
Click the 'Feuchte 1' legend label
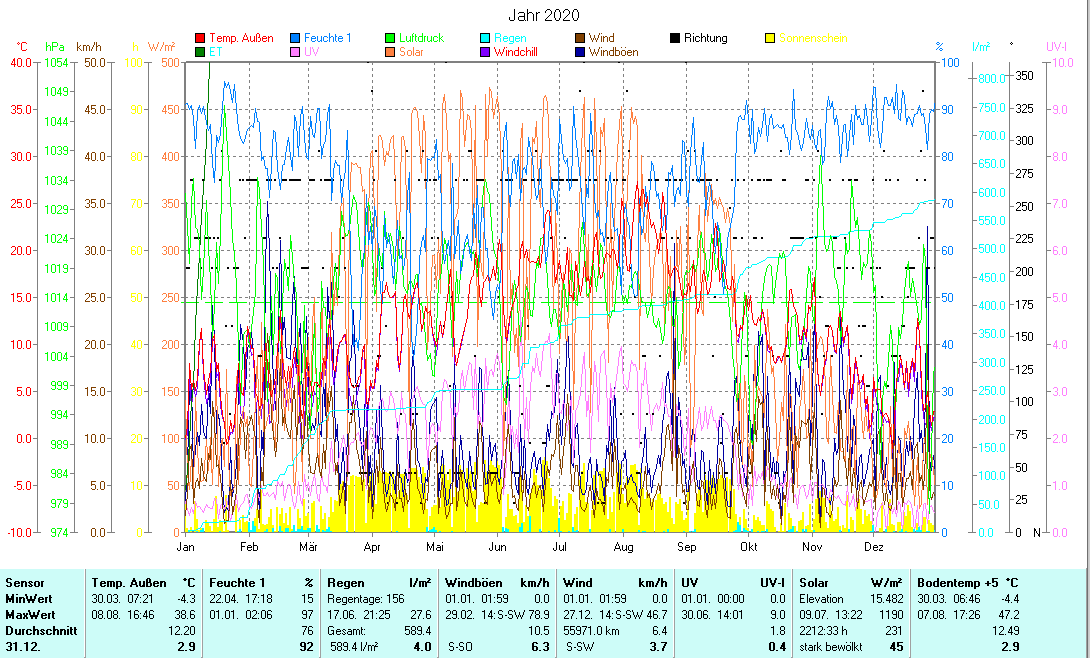(327, 38)
